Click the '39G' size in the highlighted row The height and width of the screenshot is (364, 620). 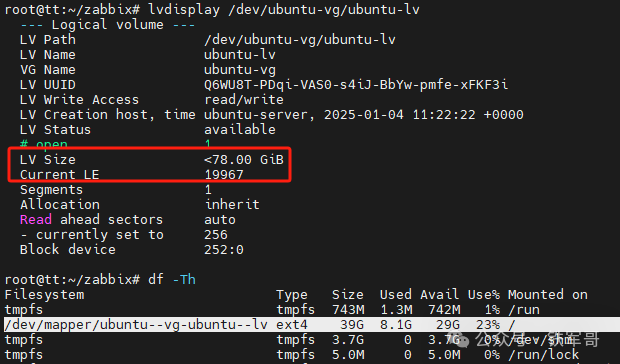click(x=352, y=325)
